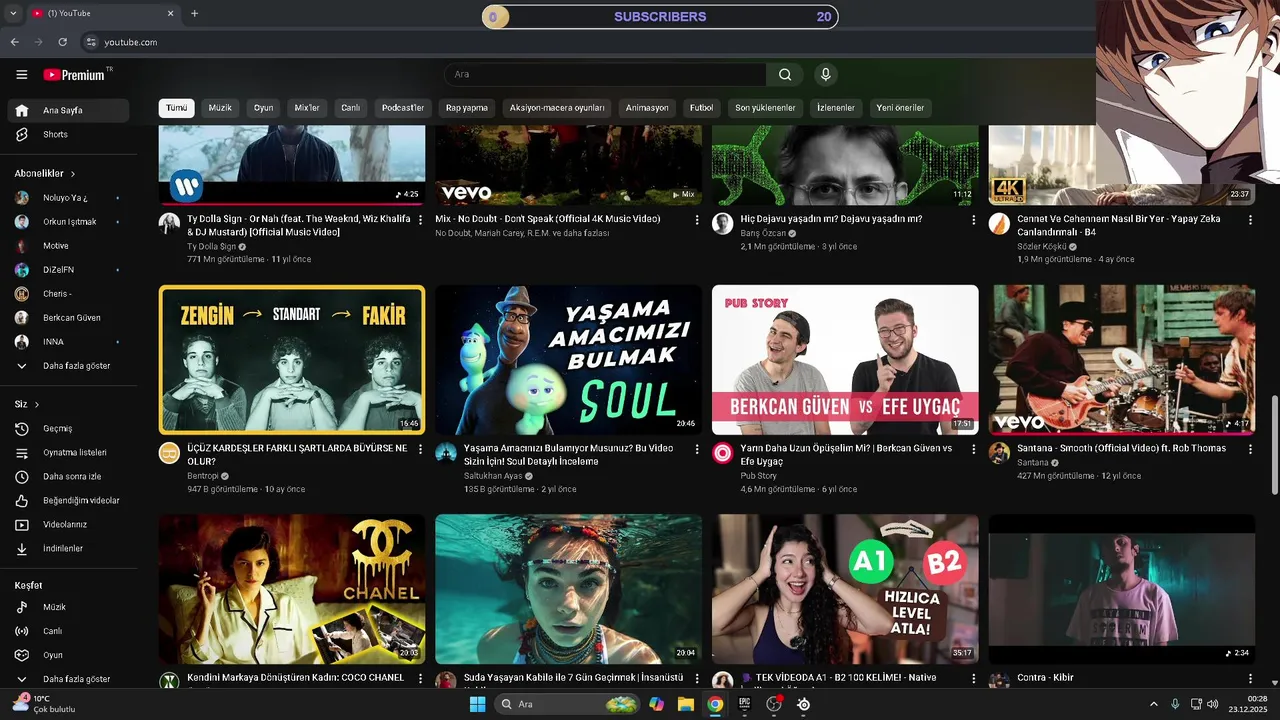Expand Abonelikler section chevron
This screenshot has height=720, width=1280.
tap(73, 174)
